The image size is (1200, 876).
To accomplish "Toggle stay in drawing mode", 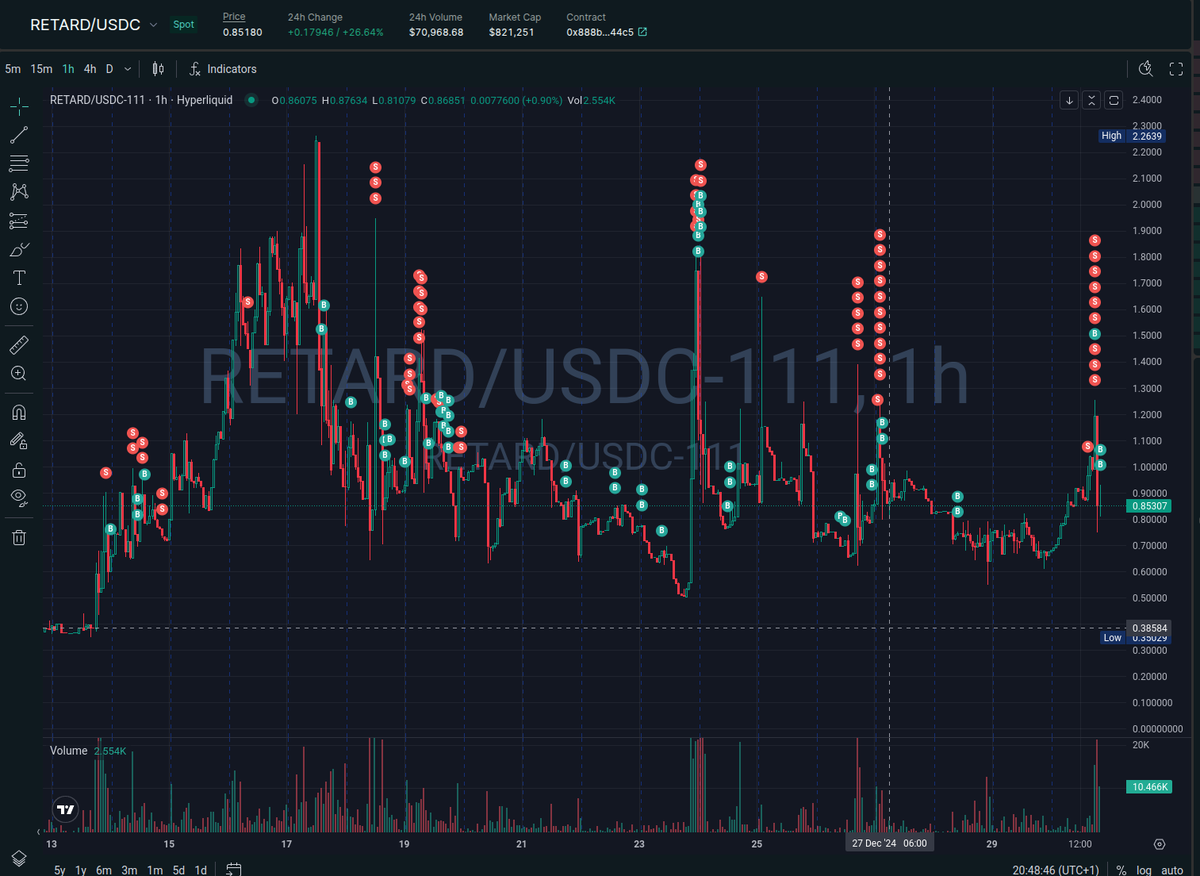I will click(x=18, y=440).
